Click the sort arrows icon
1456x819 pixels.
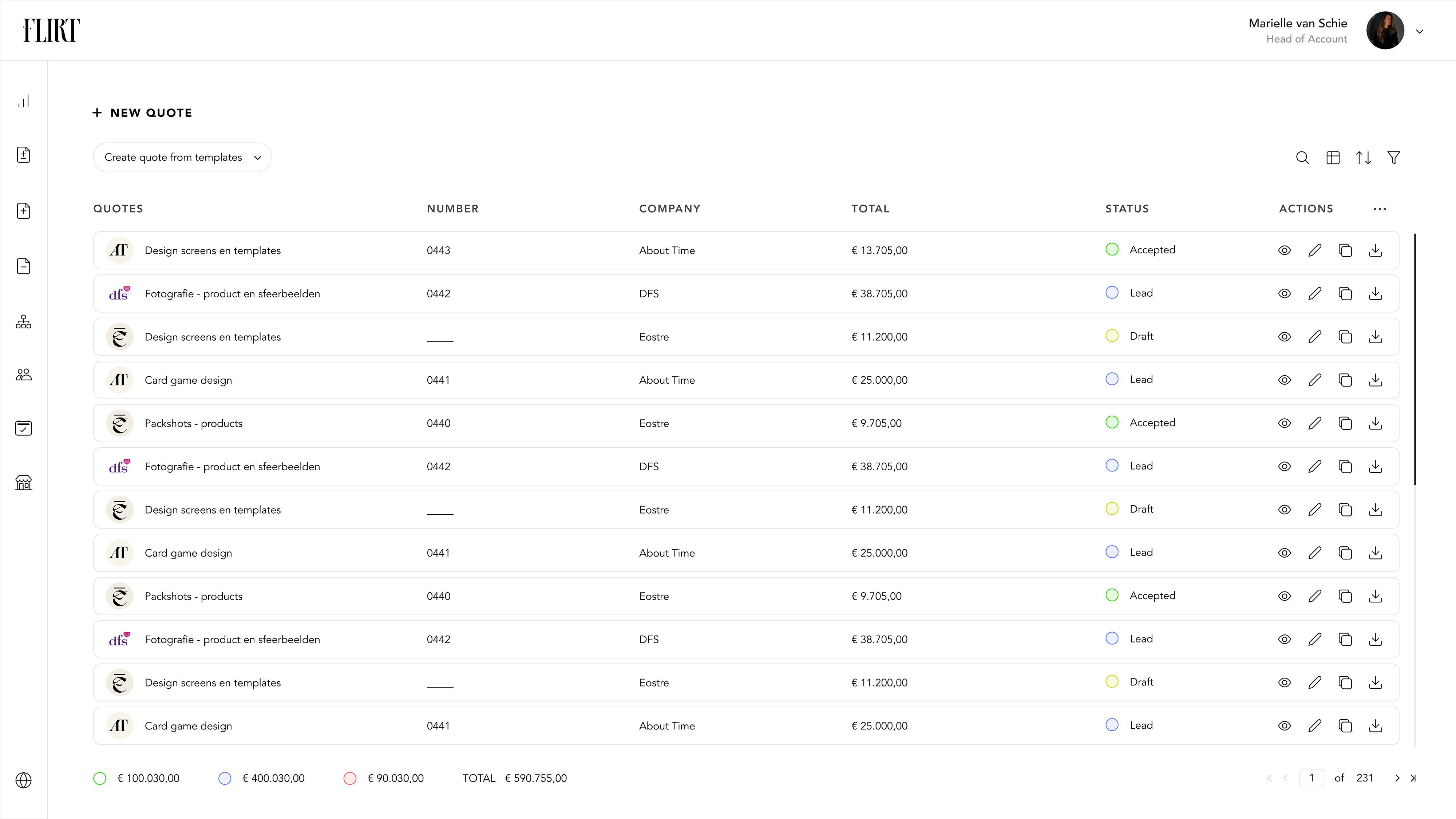[1363, 158]
